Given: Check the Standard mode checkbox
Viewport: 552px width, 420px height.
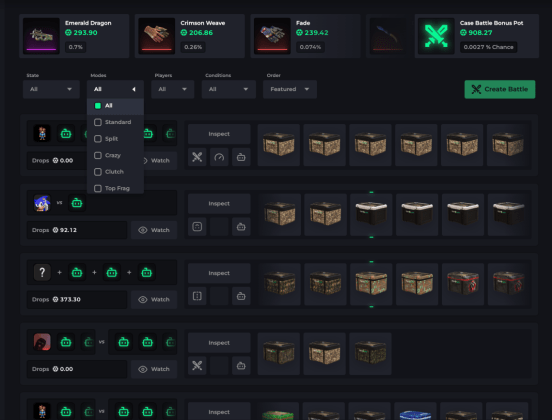Looking at the screenshot, I should 98,122.
